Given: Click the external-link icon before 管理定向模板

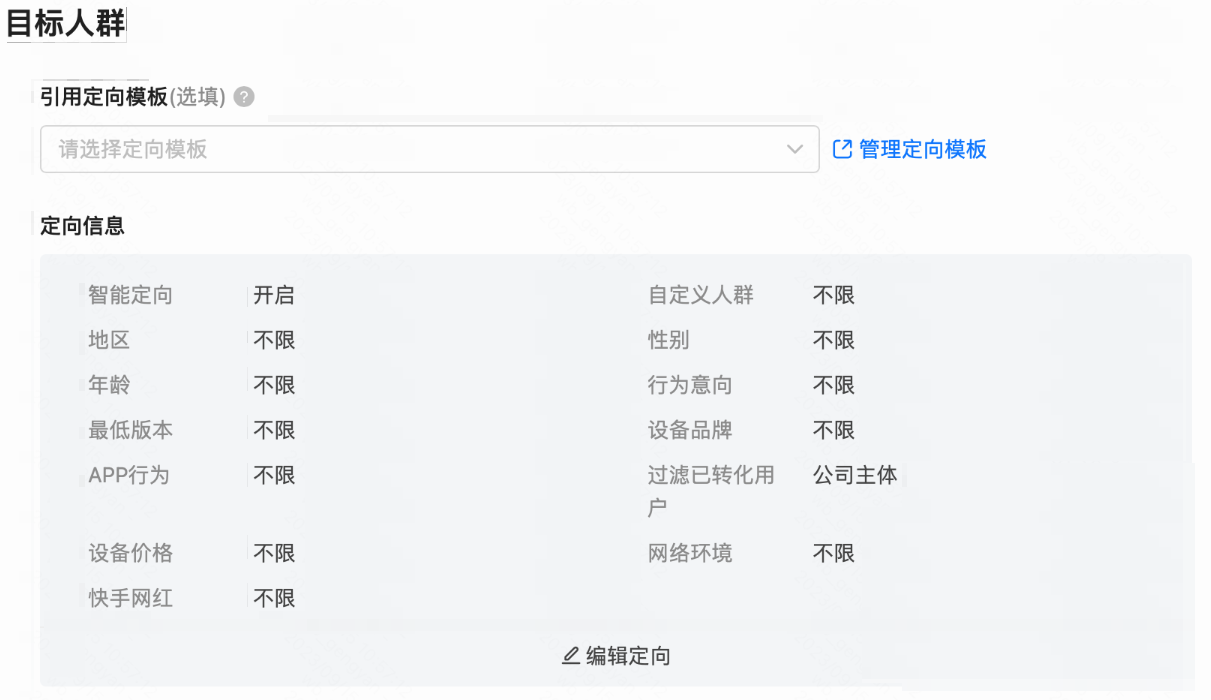Looking at the screenshot, I should 841,149.
